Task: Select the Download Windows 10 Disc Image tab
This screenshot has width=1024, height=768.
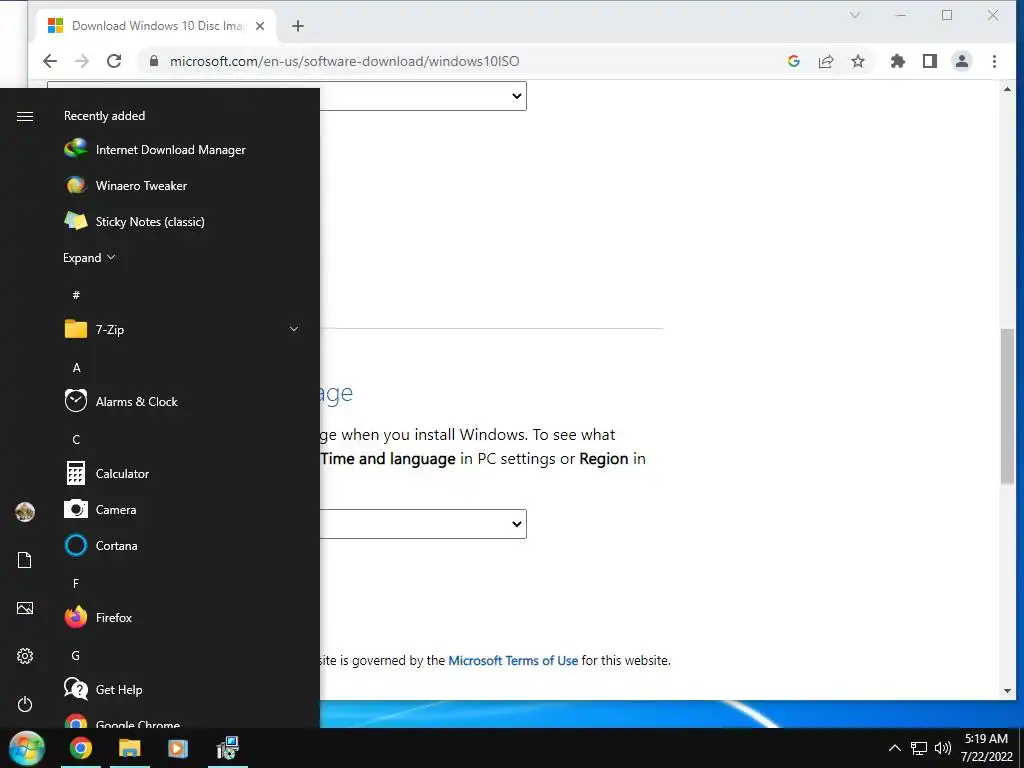Action: [155, 26]
